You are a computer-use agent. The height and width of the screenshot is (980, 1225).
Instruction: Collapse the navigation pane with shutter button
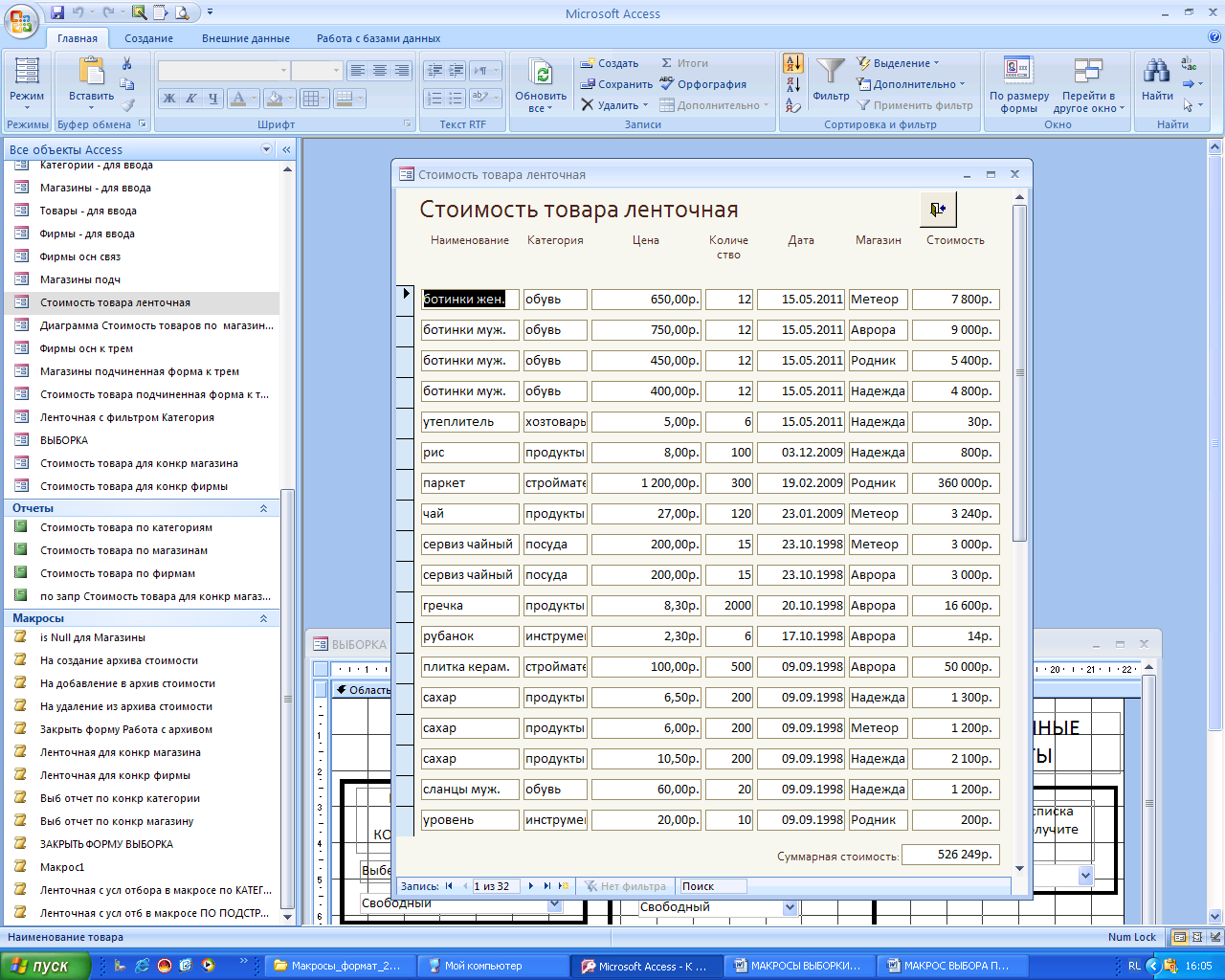point(286,149)
